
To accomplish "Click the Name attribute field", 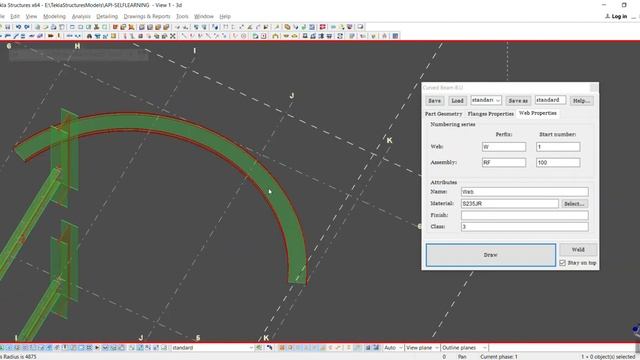I will tap(524, 191).
